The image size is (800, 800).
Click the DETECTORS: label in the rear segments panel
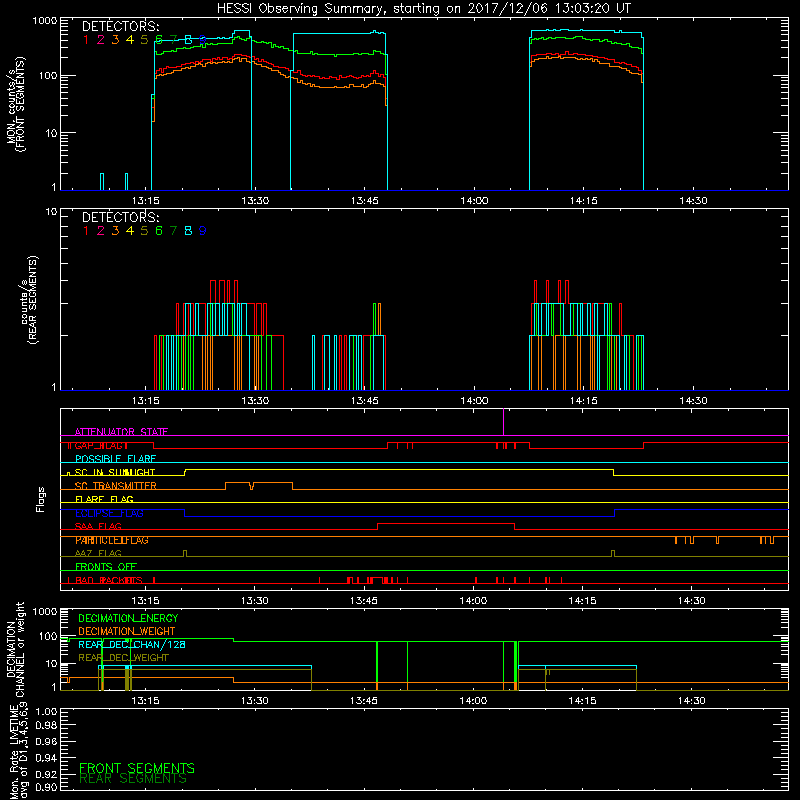[x=120, y=217]
